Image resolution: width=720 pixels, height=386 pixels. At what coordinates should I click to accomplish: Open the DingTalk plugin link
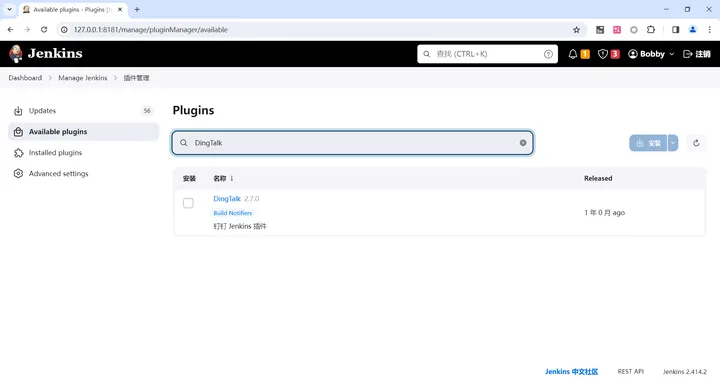point(227,199)
